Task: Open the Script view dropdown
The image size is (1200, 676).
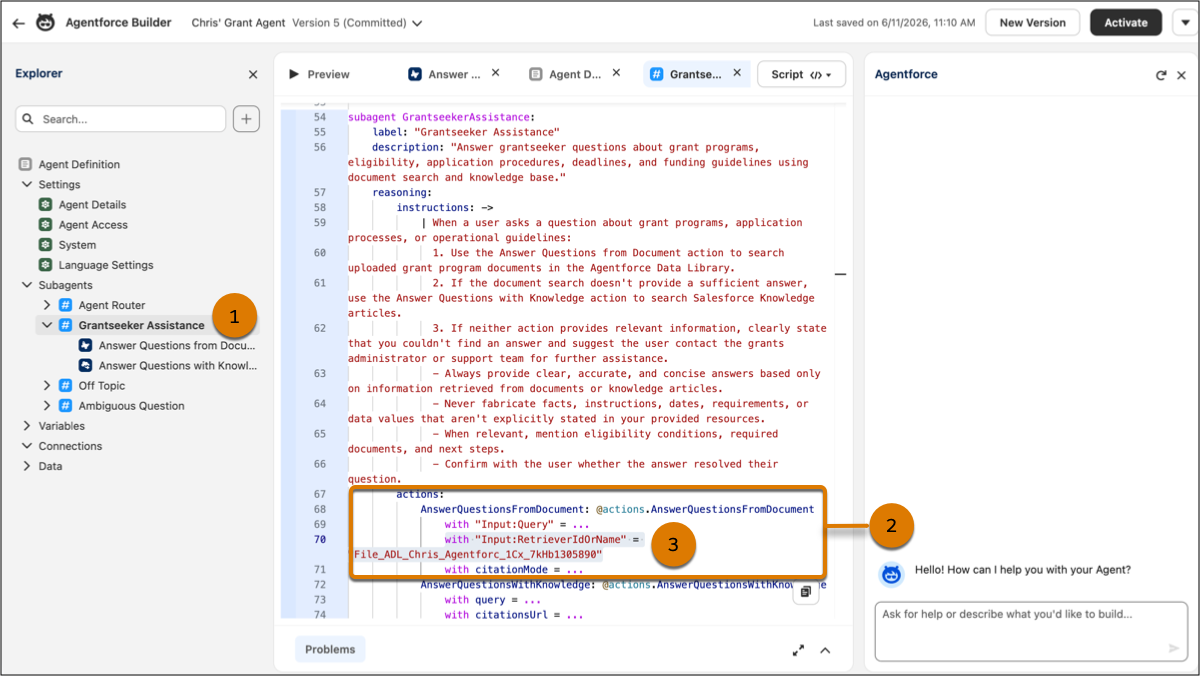Action: point(801,74)
